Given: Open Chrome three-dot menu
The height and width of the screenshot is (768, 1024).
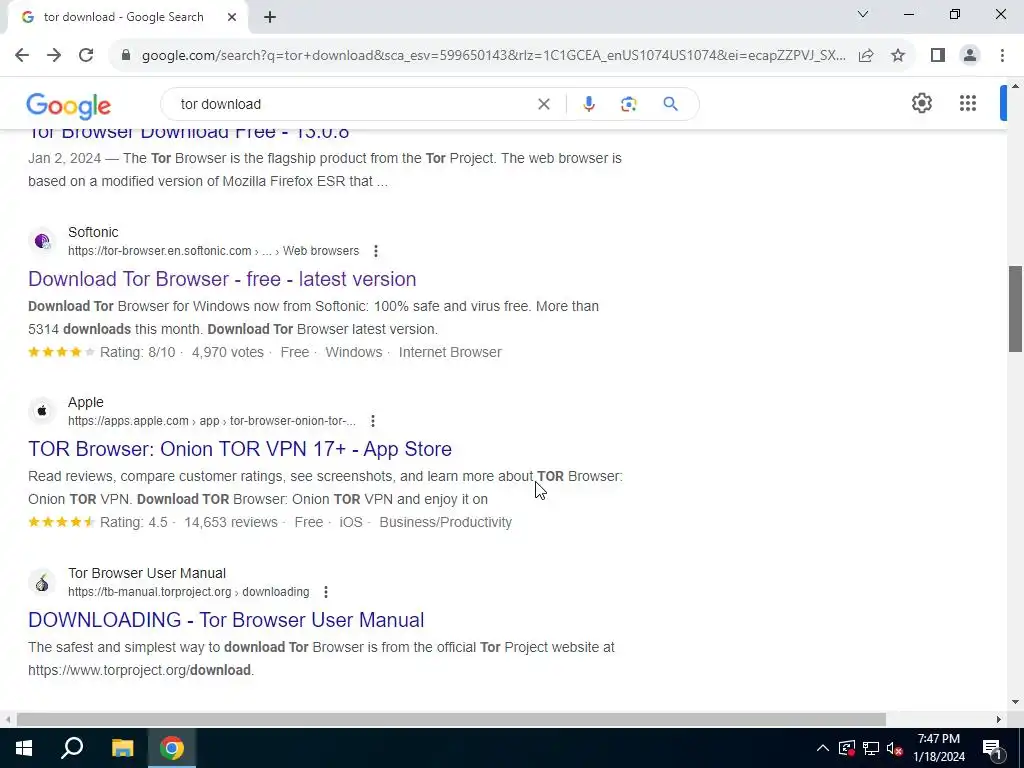Looking at the screenshot, I should [1002, 55].
